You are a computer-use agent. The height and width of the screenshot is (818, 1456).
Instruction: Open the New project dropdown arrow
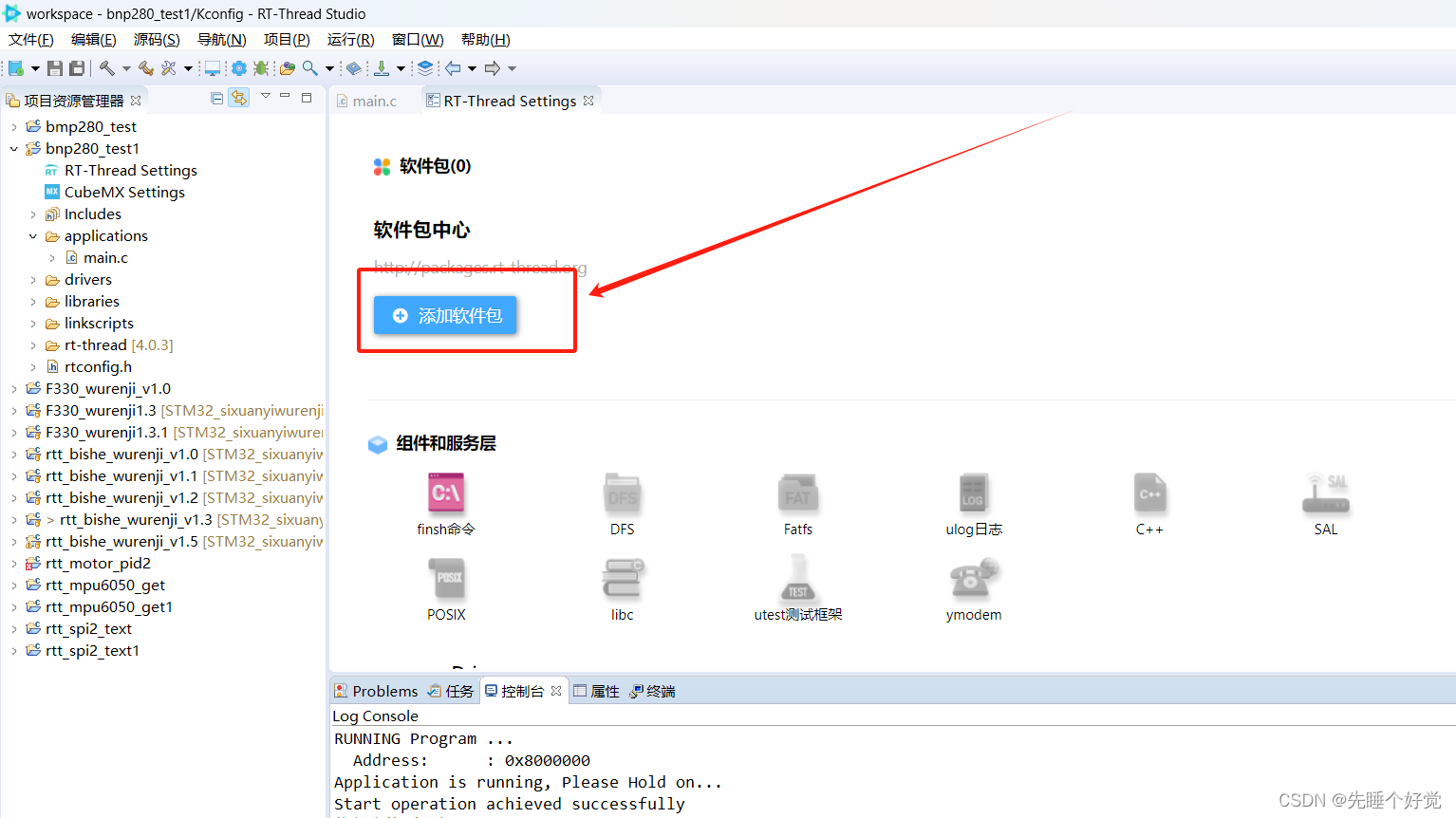tap(35, 68)
